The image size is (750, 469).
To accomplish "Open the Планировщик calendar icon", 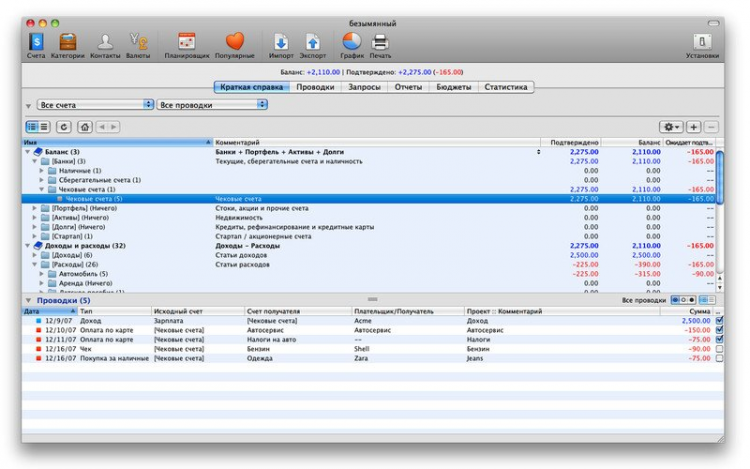I will (186, 42).
